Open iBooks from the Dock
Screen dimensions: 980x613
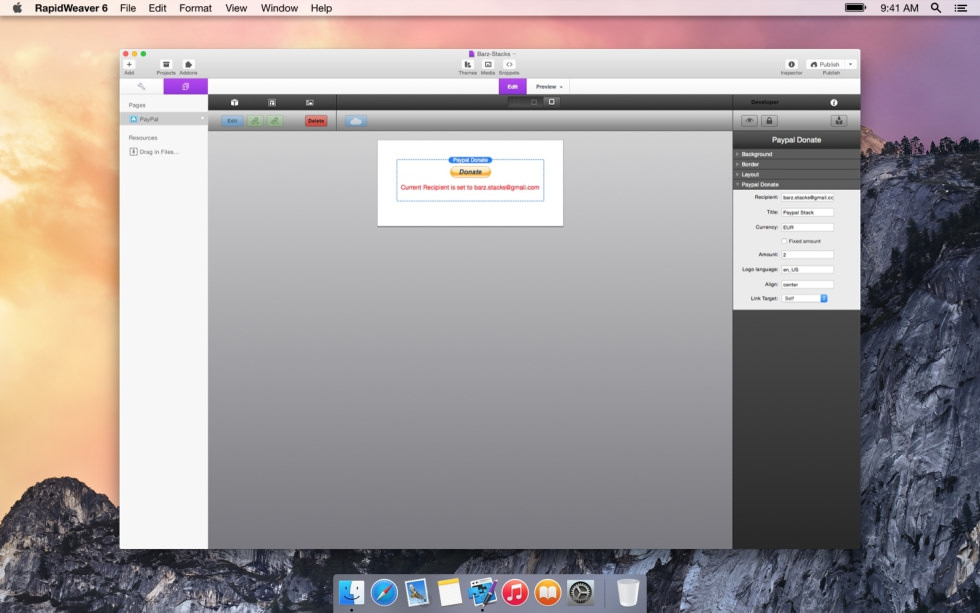coord(548,592)
